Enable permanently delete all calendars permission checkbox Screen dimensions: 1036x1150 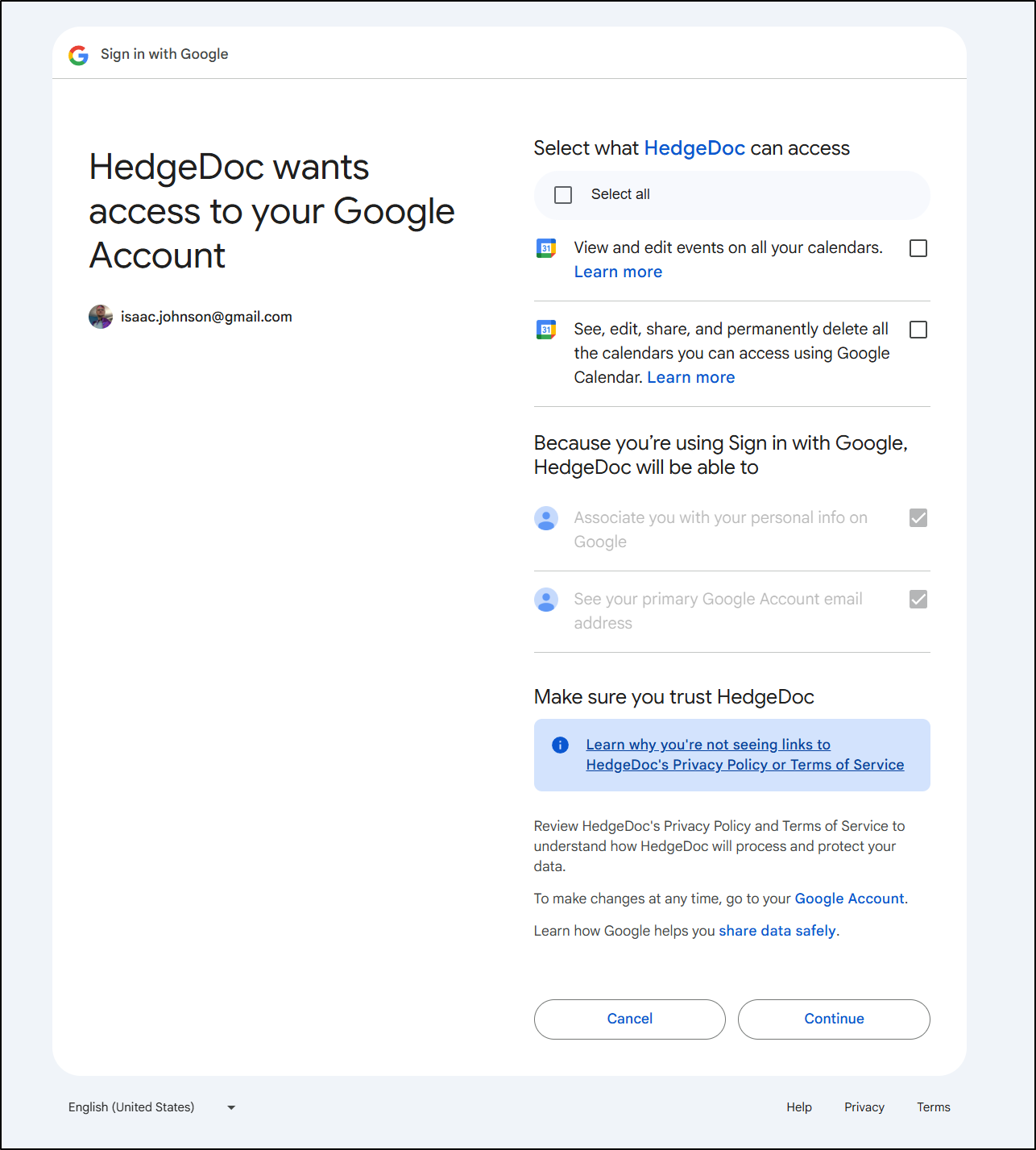click(918, 330)
